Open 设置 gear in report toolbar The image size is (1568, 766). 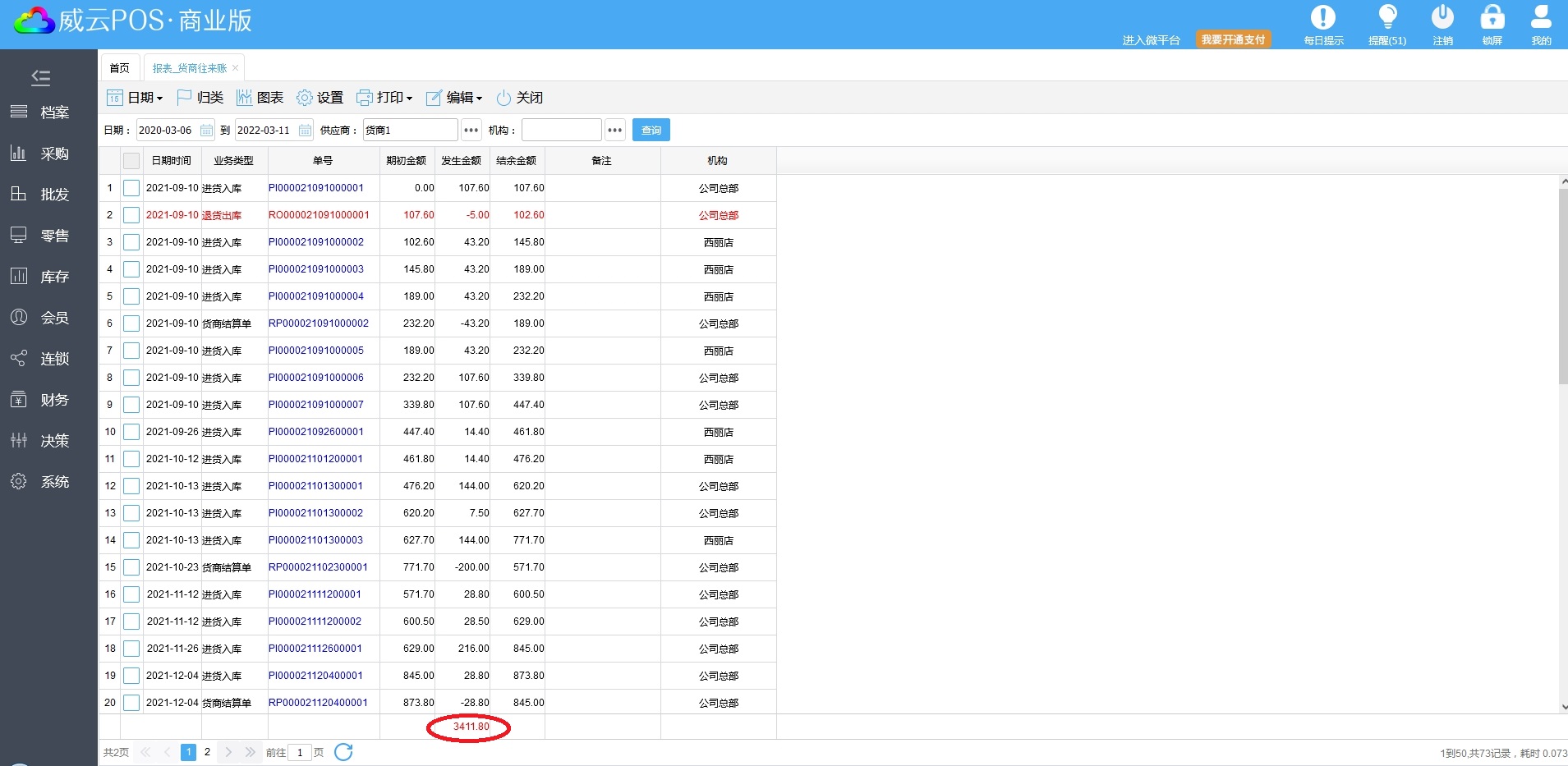(320, 98)
